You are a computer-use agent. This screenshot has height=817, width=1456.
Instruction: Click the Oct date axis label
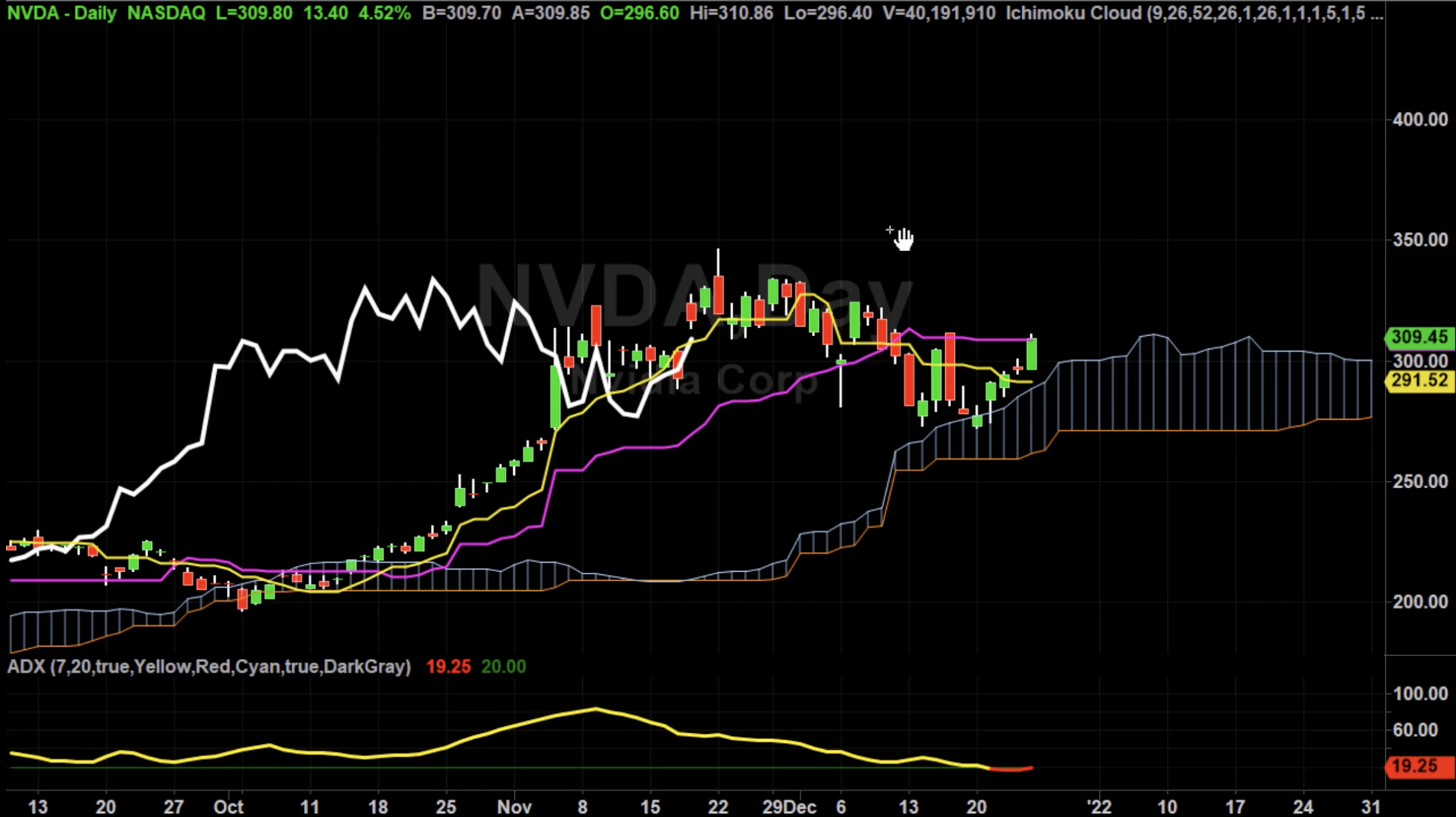[228, 807]
